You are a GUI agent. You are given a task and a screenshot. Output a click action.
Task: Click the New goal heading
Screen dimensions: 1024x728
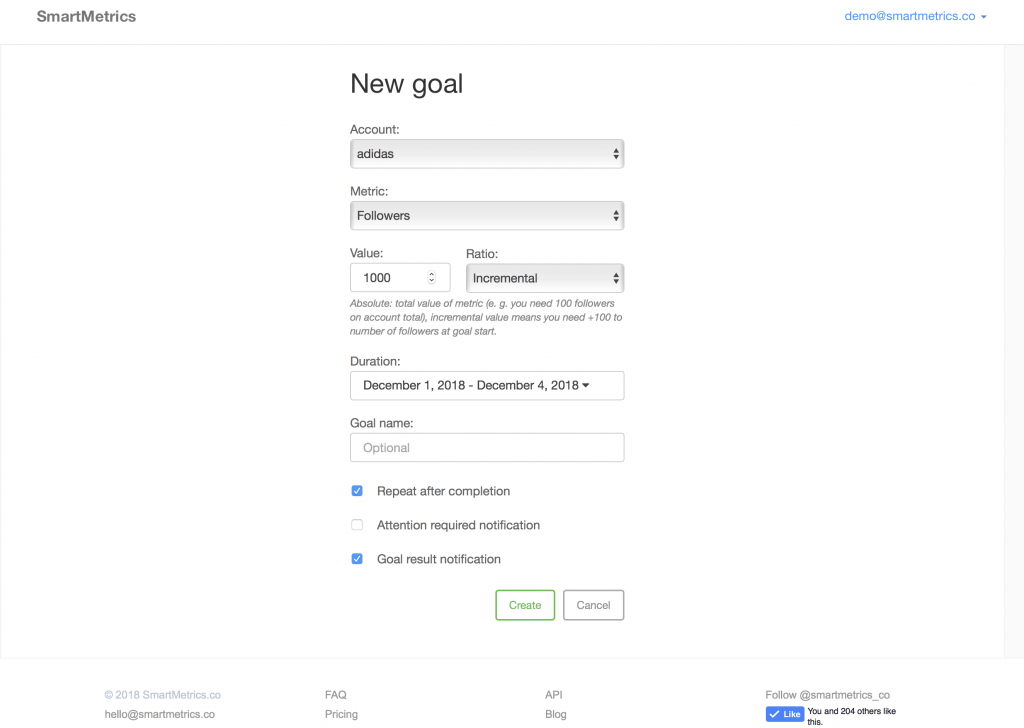tap(406, 84)
